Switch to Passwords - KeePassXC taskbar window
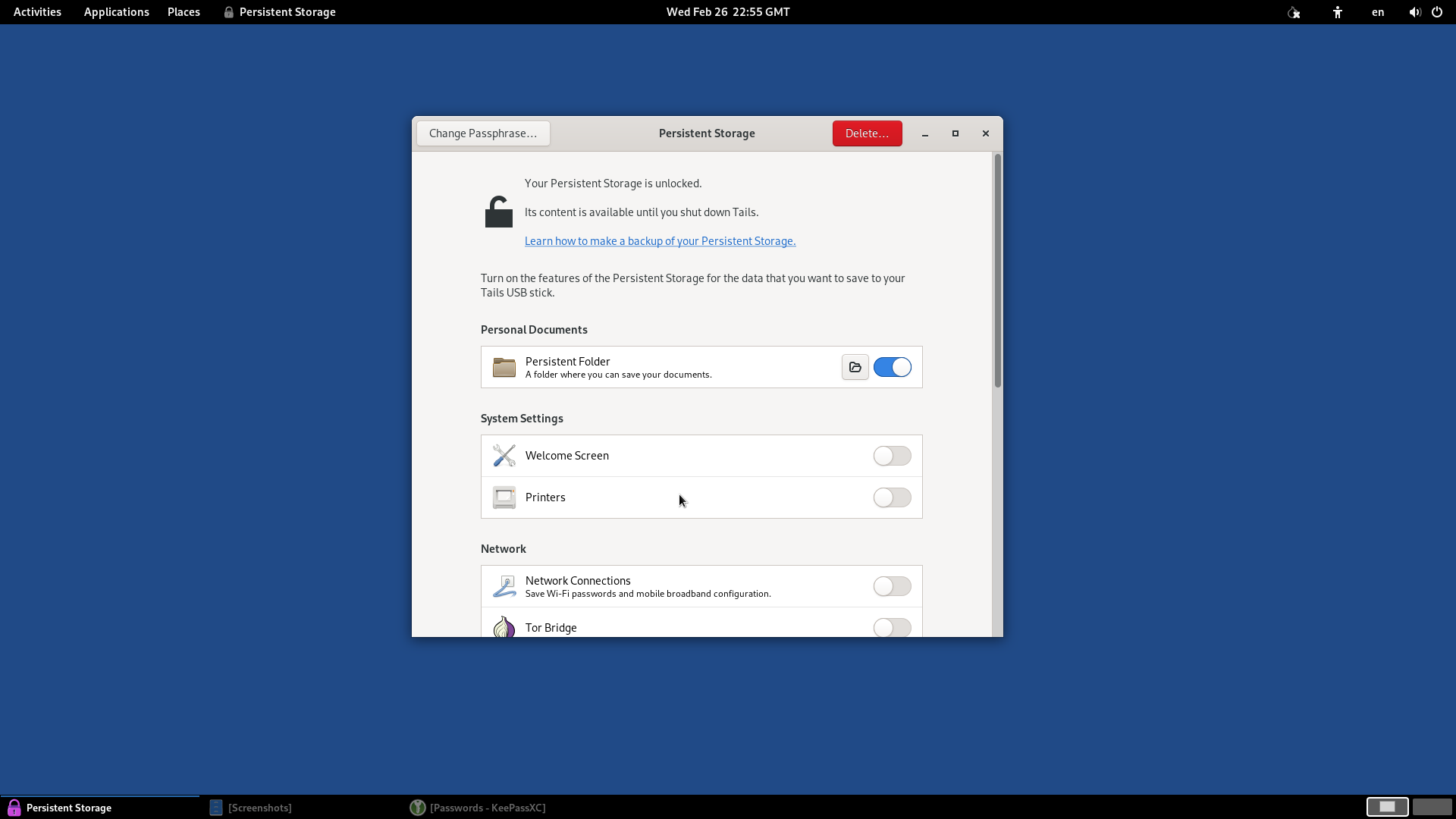This screenshot has height=819, width=1456. click(x=479, y=808)
